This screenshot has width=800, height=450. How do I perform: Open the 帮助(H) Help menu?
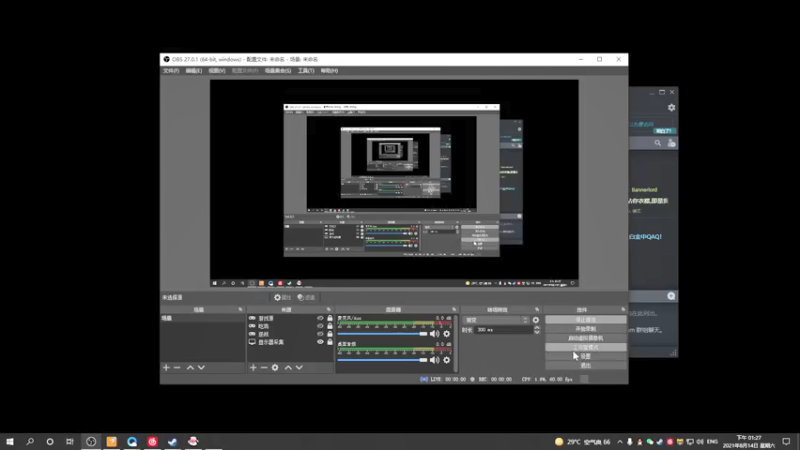click(329, 71)
